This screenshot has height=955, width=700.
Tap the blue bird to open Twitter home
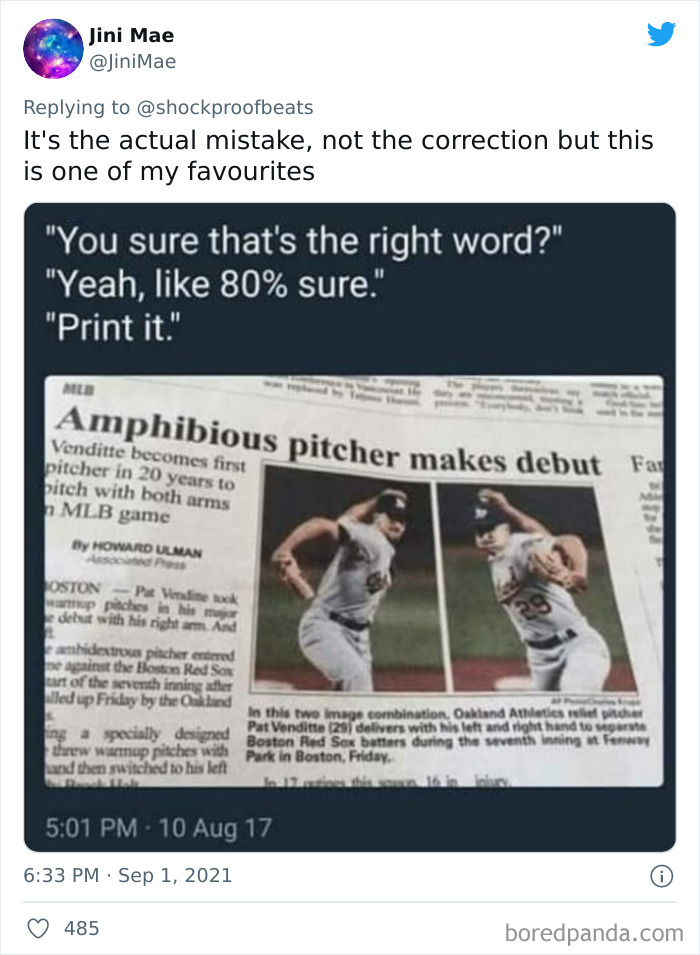pos(662,34)
